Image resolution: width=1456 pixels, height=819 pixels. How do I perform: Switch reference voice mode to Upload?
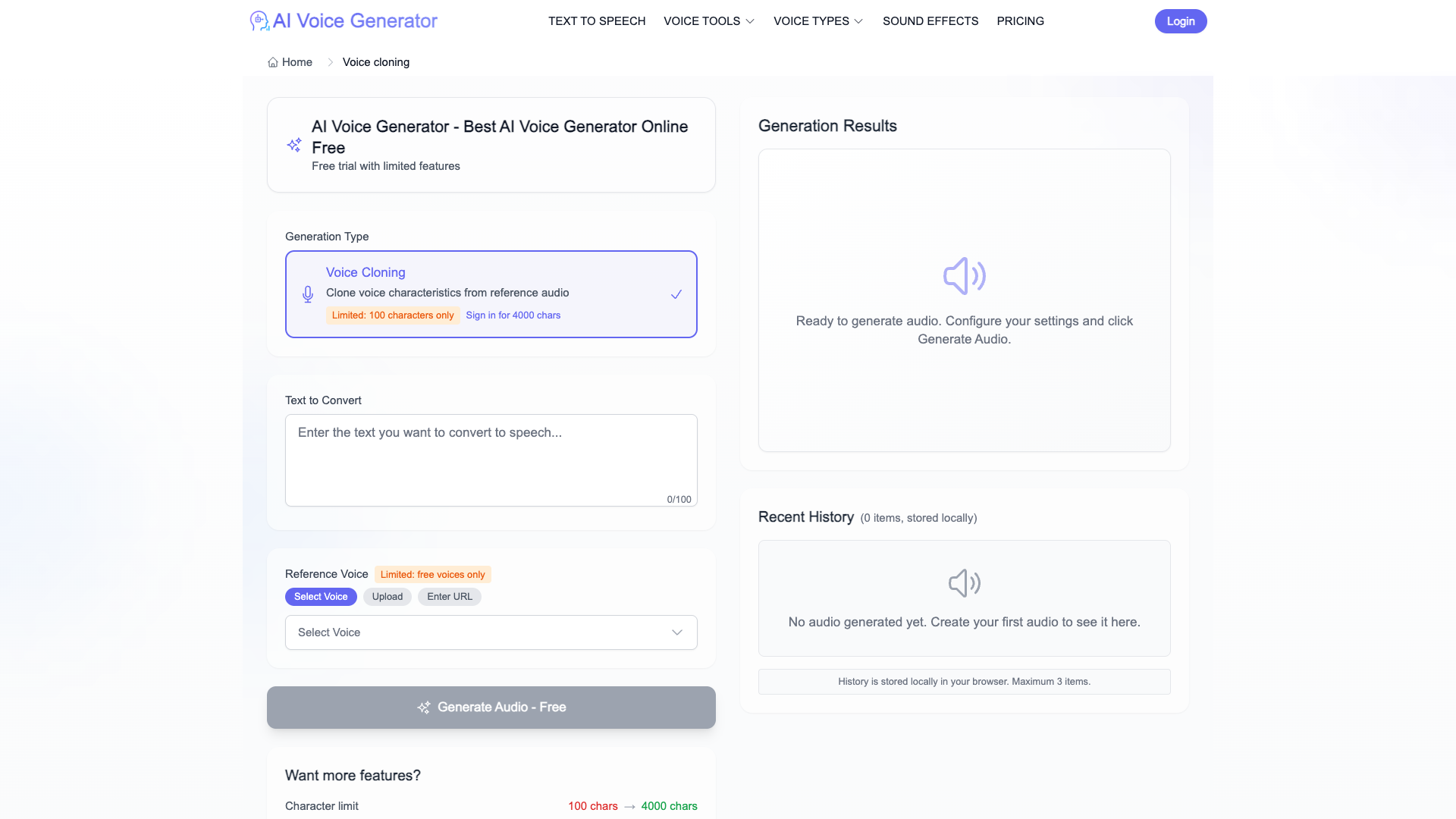388,597
